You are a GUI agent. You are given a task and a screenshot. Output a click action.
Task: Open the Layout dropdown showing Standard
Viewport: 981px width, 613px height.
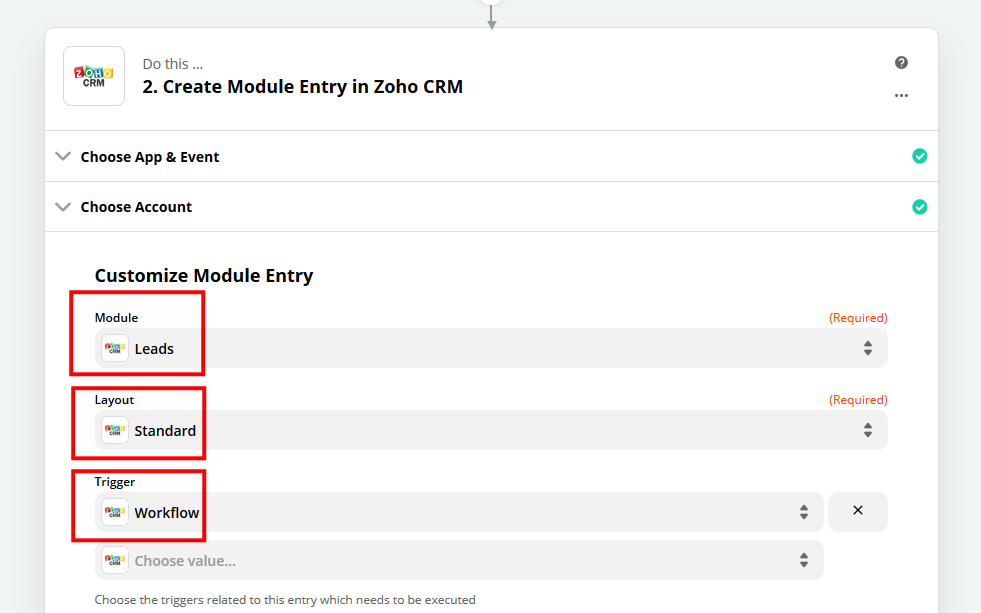pos(490,430)
